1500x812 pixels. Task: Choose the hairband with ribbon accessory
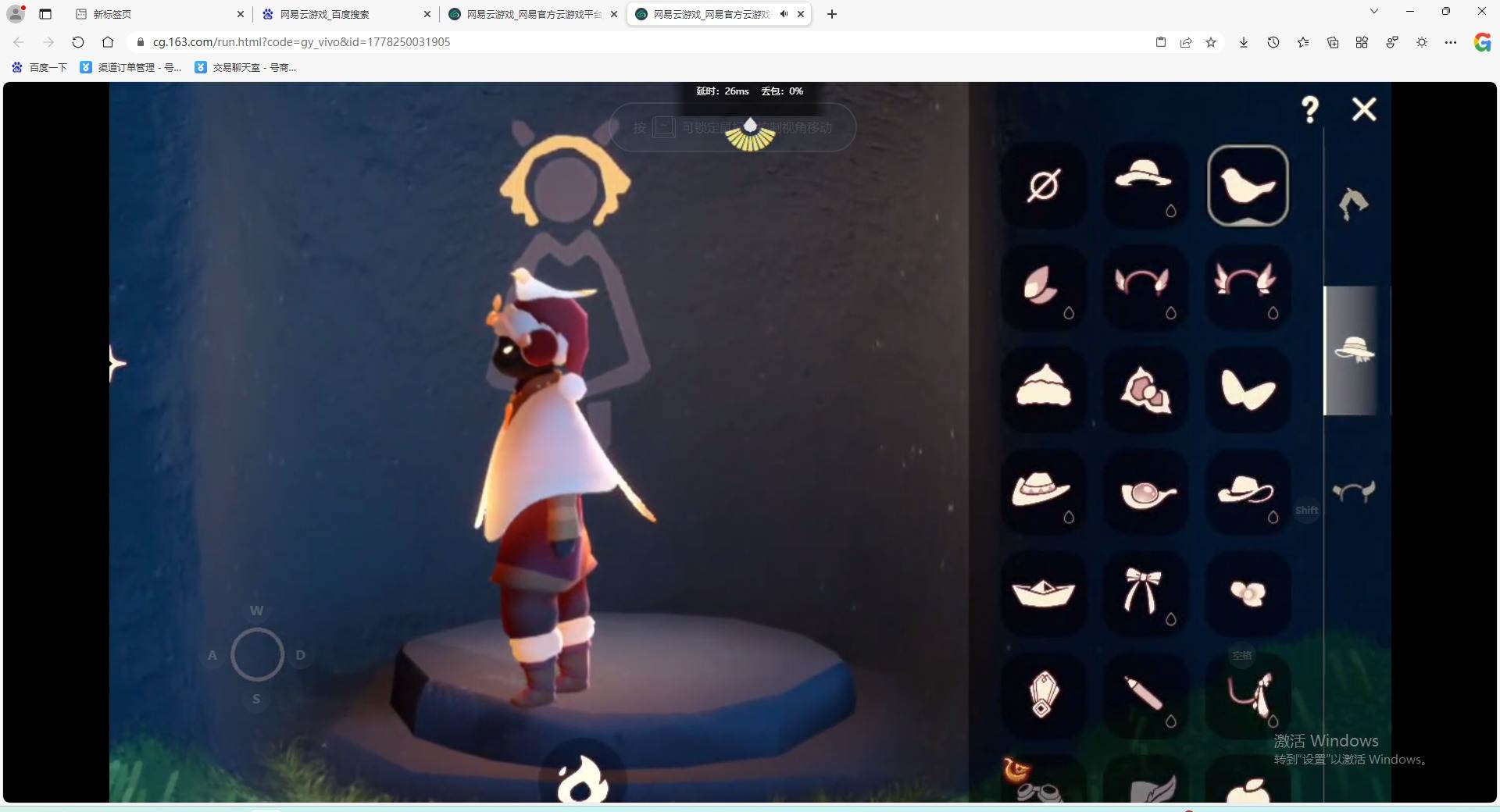click(x=1248, y=695)
